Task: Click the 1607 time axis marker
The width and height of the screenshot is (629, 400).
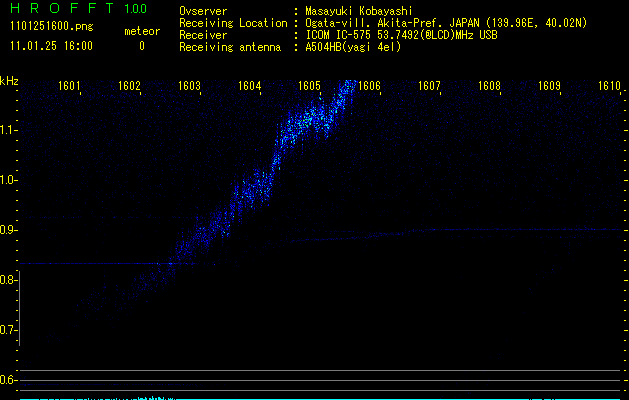Action: (430, 86)
